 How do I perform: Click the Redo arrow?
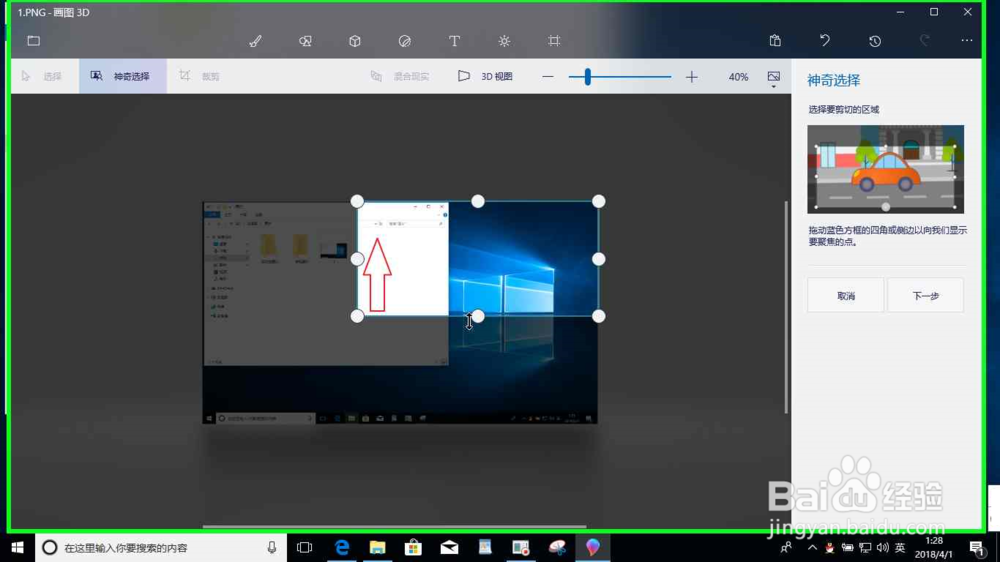click(925, 41)
